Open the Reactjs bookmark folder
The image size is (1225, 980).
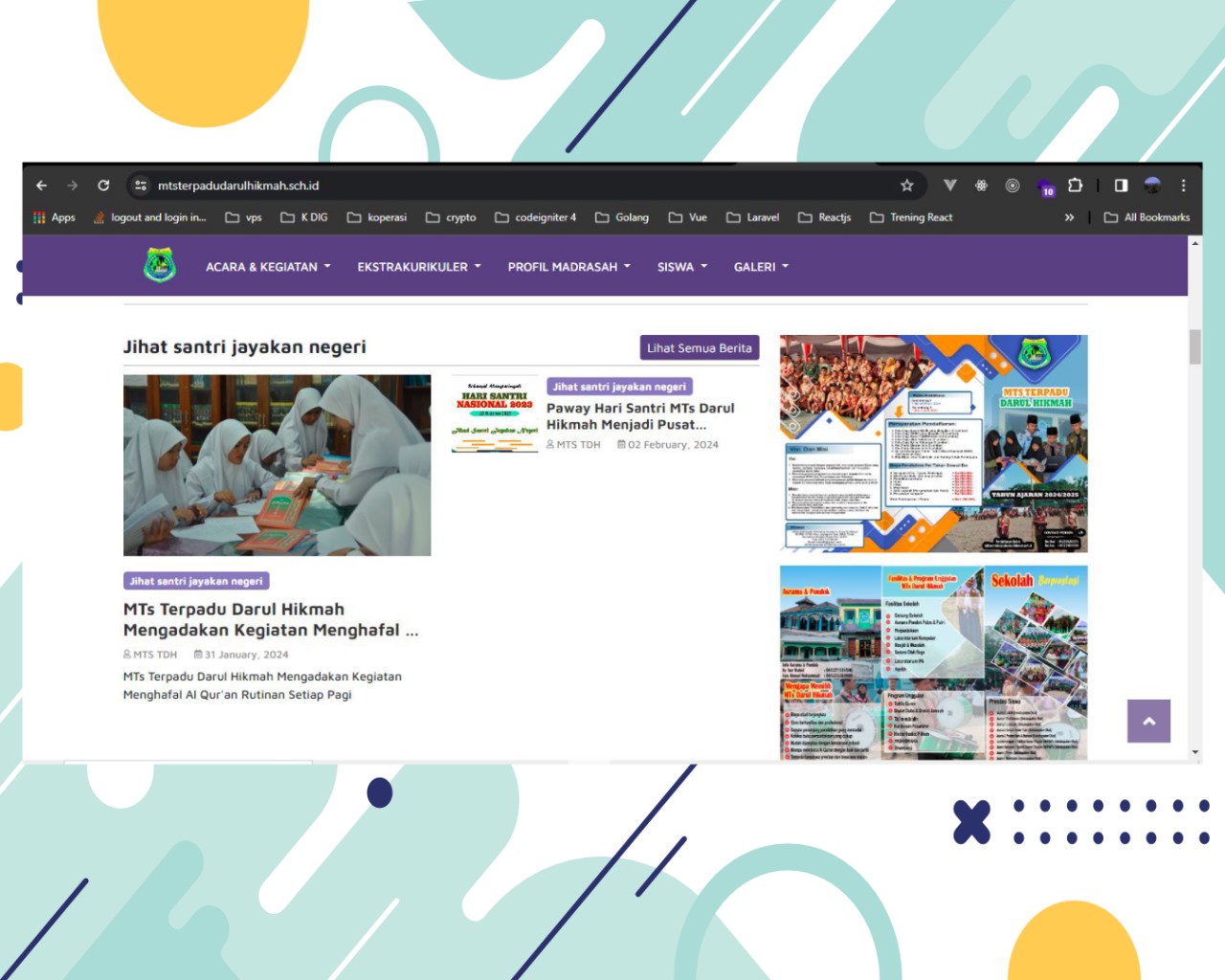pyautogui.click(x=825, y=217)
